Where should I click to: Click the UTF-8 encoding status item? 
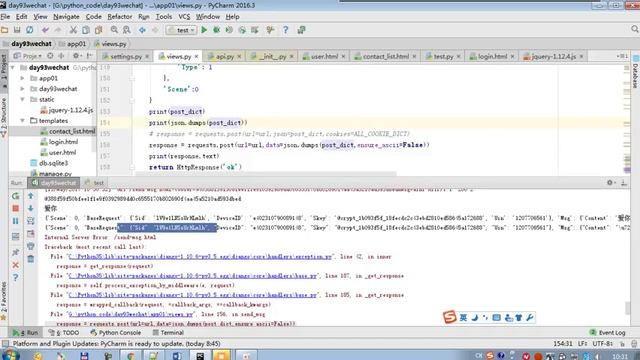[x=603, y=344]
